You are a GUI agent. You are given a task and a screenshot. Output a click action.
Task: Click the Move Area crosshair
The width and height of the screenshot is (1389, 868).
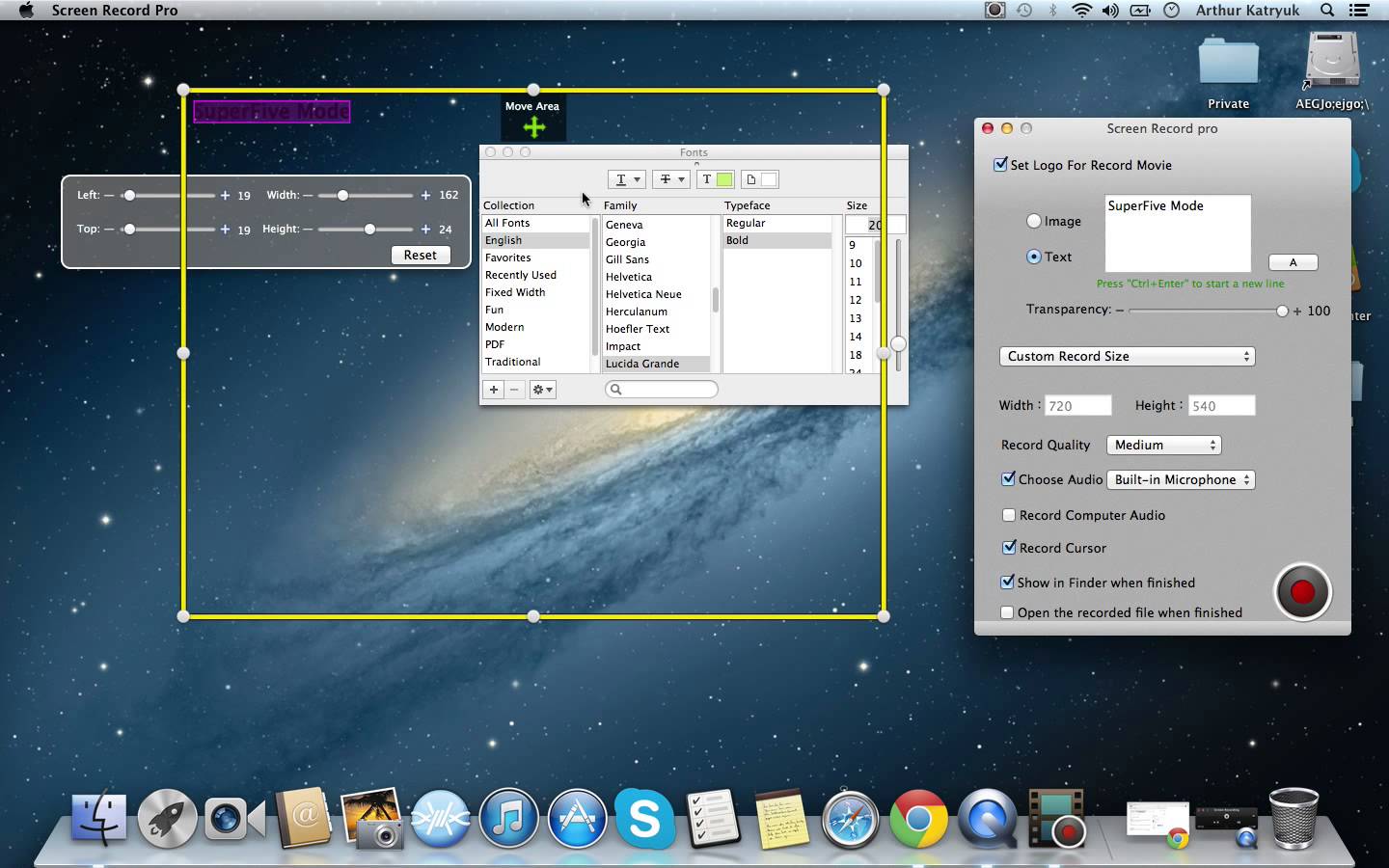[x=532, y=125]
